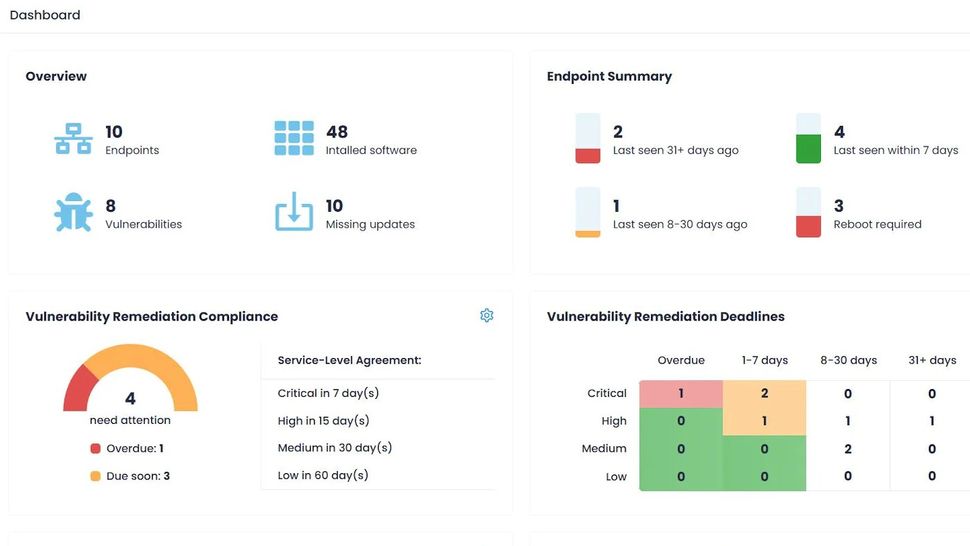970x546 pixels.
Task: Click the Last seen 31+ days bar icon
Action: (588, 139)
